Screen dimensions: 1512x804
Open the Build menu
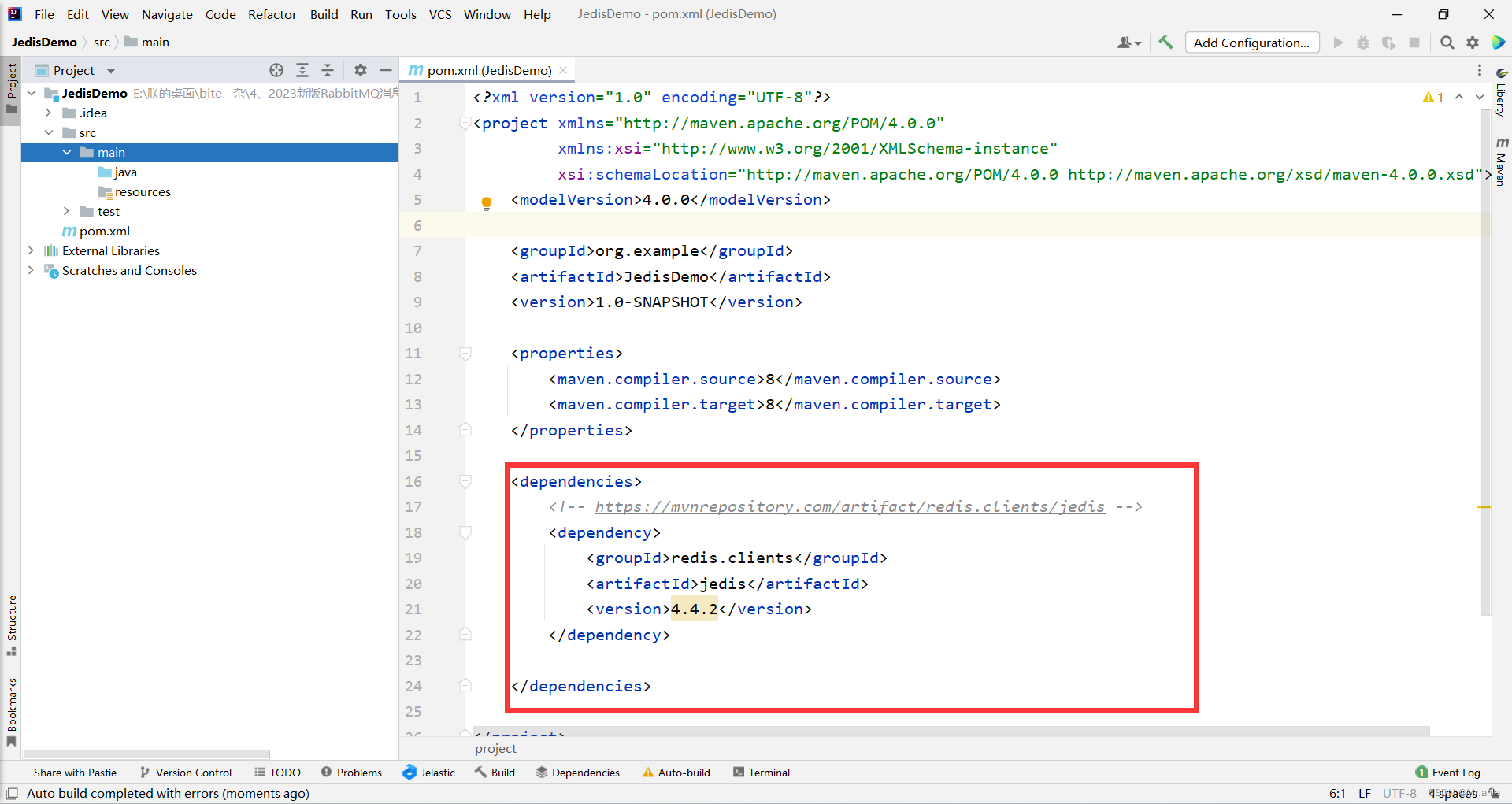[x=324, y=14]
